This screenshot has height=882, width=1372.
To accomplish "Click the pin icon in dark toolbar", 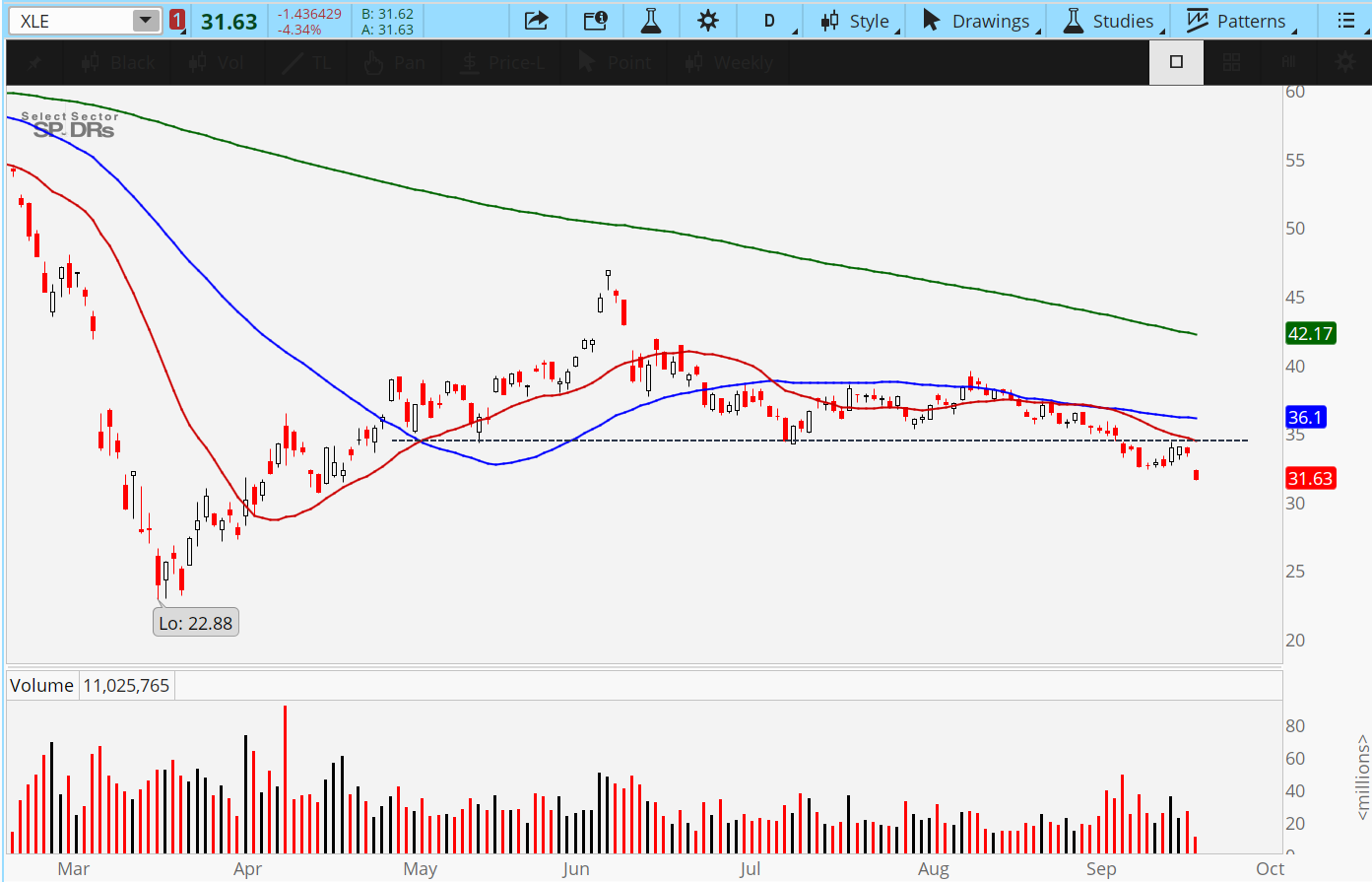I will pyautogui.click(x=34, y=63).
